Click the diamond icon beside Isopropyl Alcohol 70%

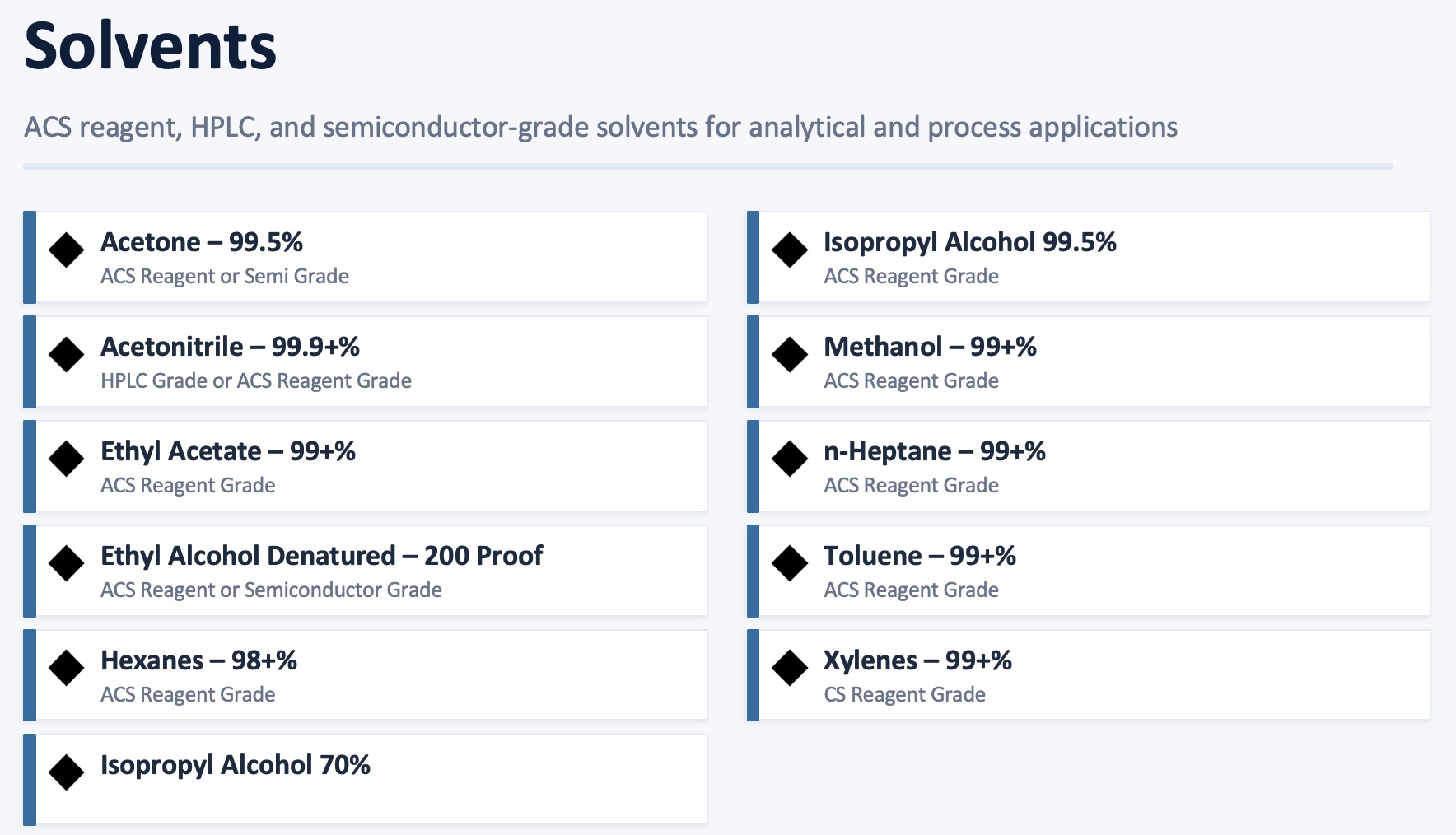(x=67, y=772)
